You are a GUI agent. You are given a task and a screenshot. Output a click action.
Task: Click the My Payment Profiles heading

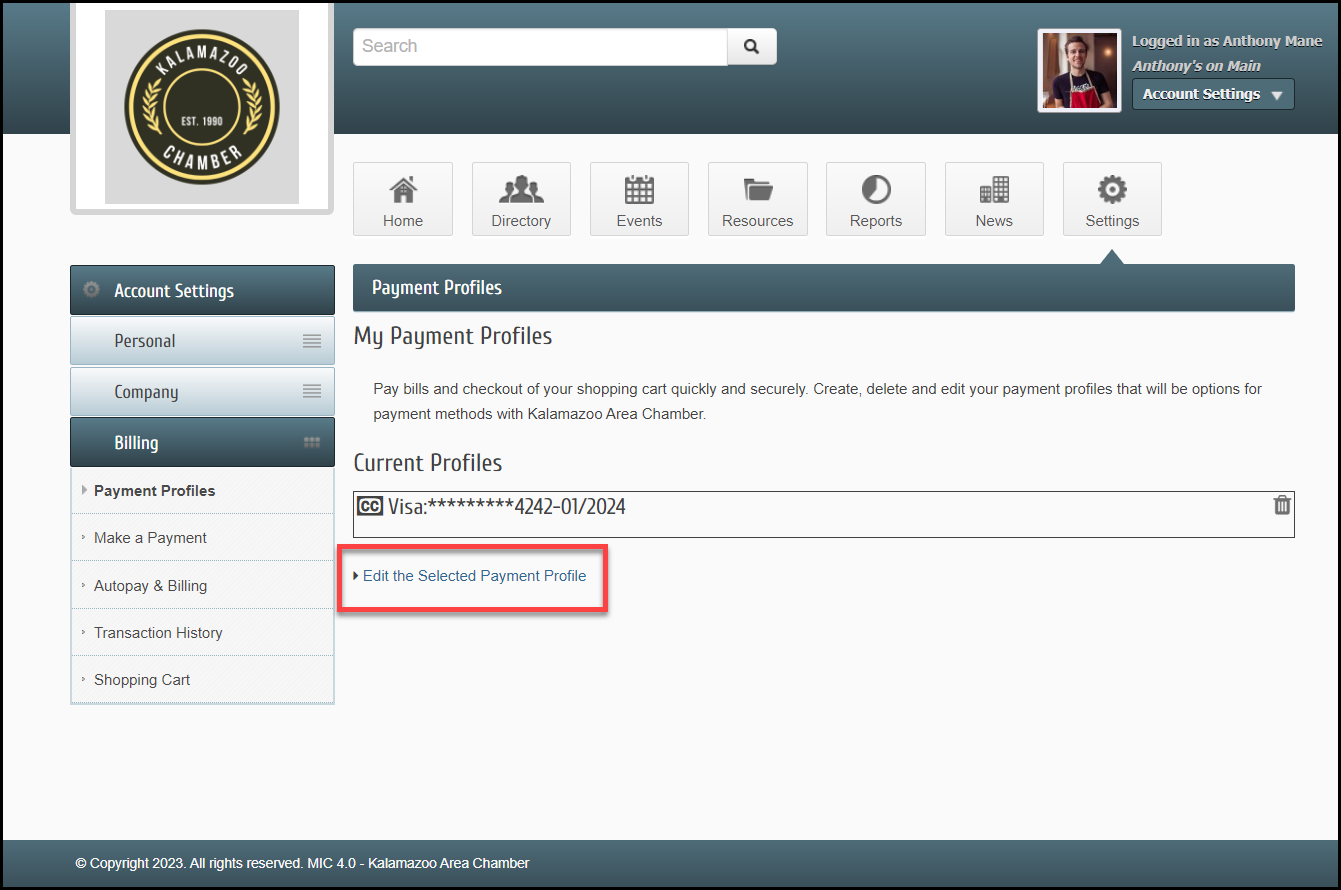tap(453, 337)
